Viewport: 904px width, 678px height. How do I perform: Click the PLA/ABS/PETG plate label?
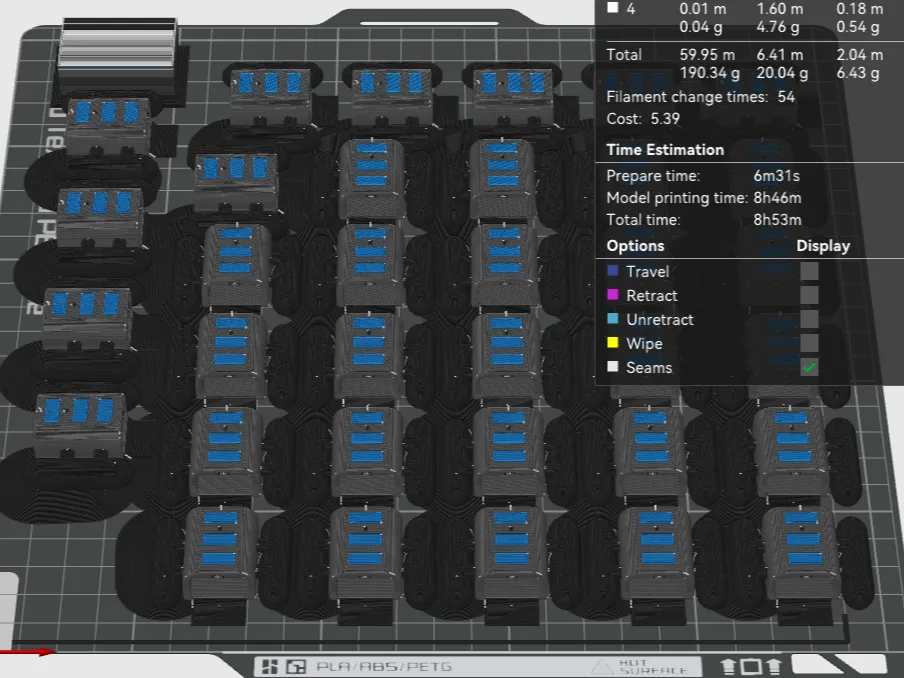coord(384,667)
